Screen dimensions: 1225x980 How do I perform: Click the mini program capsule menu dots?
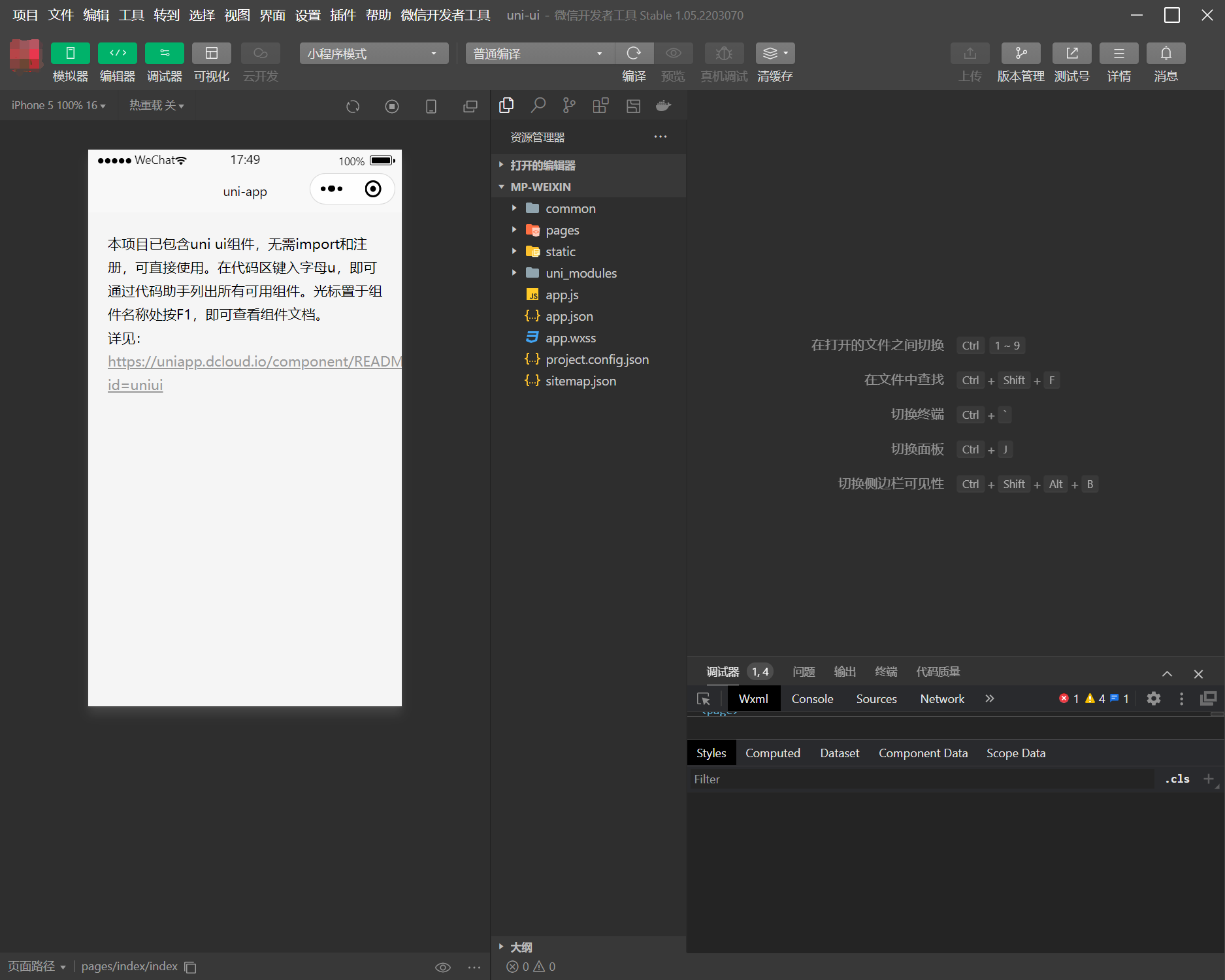[332, 189]
